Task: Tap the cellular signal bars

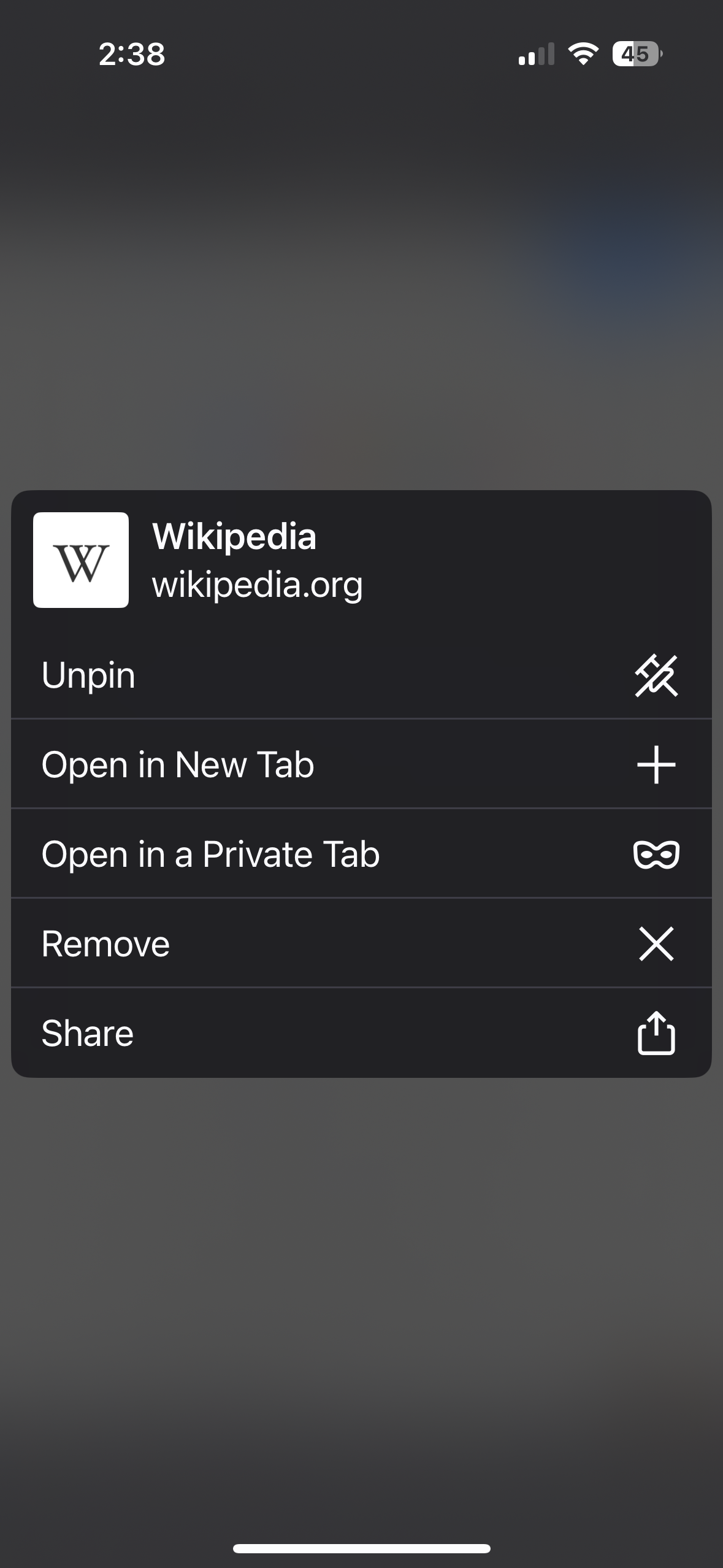Action: click(536, 54)
